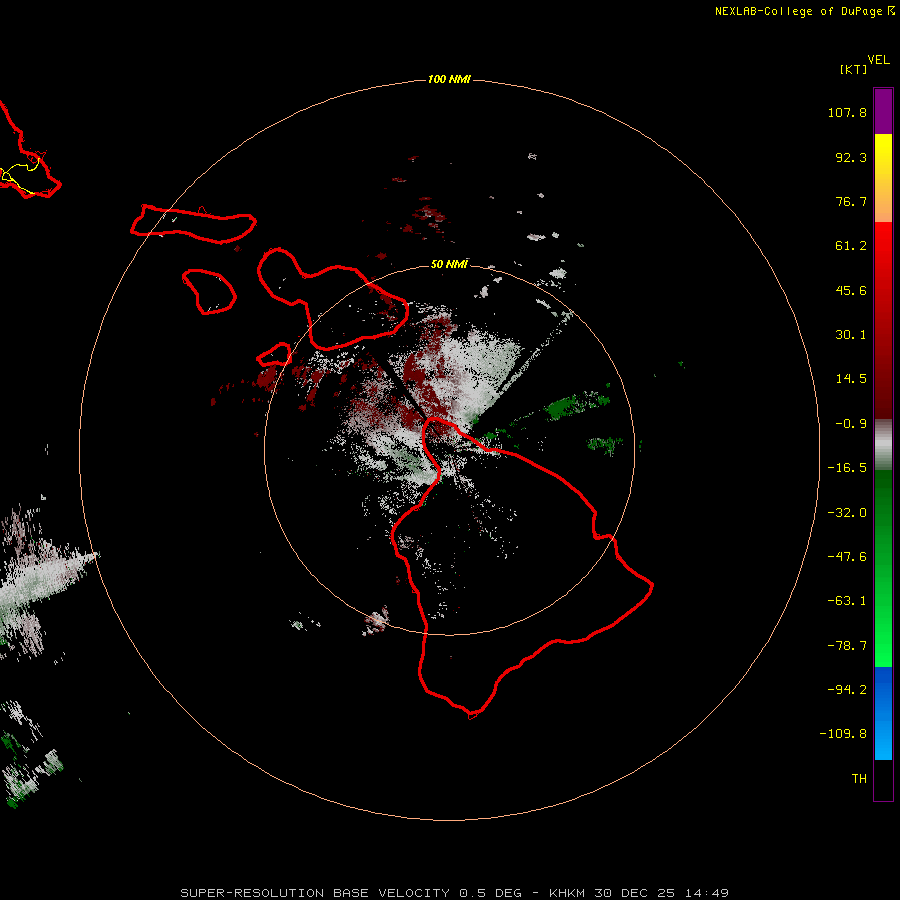Click the blue segment of the color bar

point(883,713)
